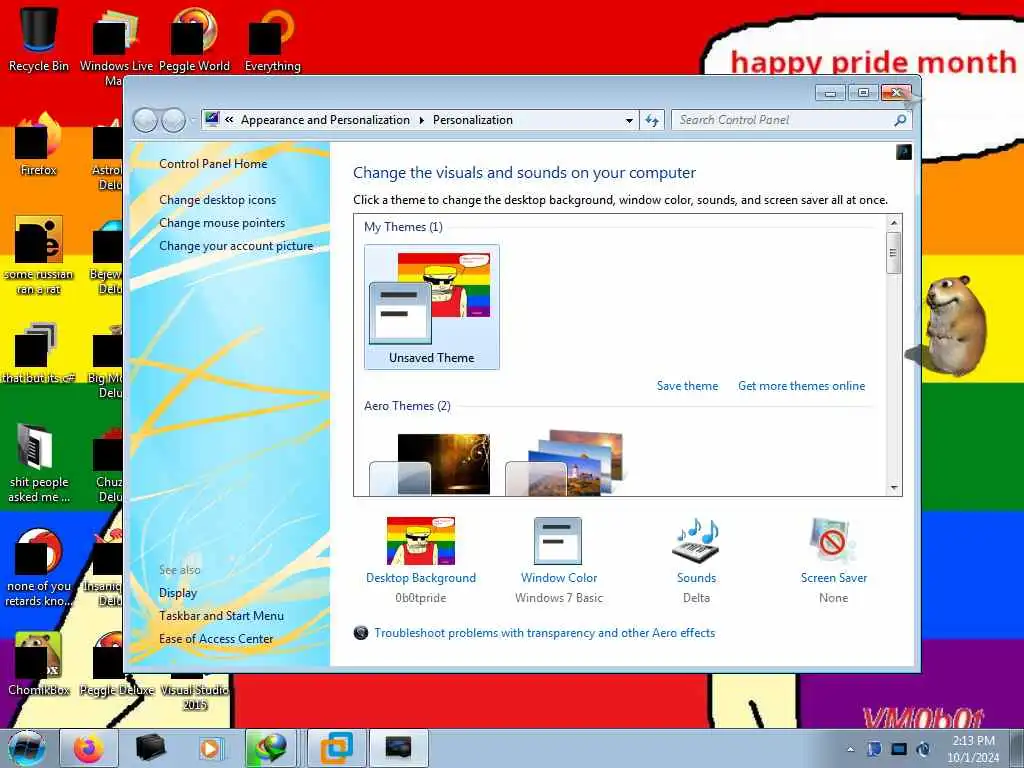Open Change your account picture

click(x=236, y=246)
